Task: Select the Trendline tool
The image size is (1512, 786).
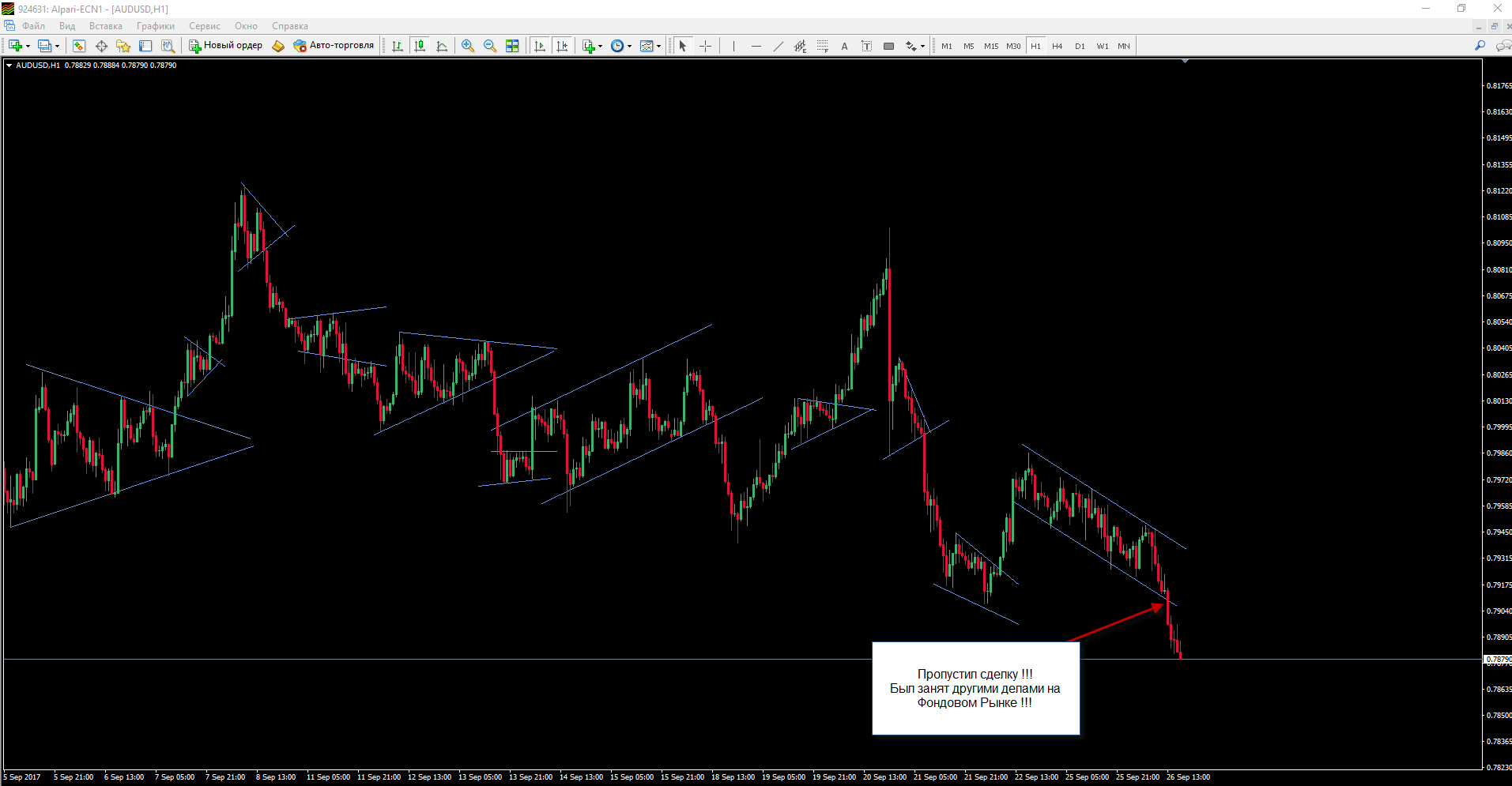Action: click(x=778, y=46)
